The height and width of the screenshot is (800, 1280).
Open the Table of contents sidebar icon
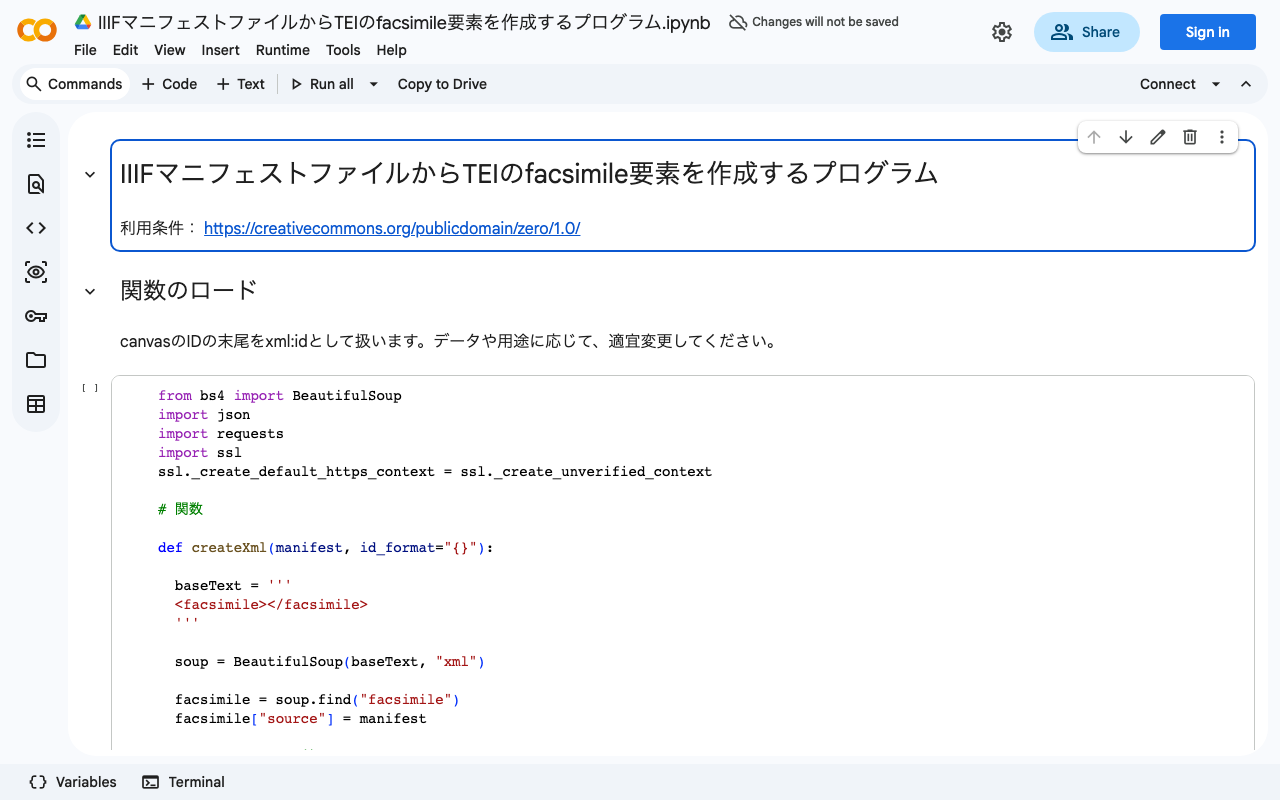click(36, 140)
